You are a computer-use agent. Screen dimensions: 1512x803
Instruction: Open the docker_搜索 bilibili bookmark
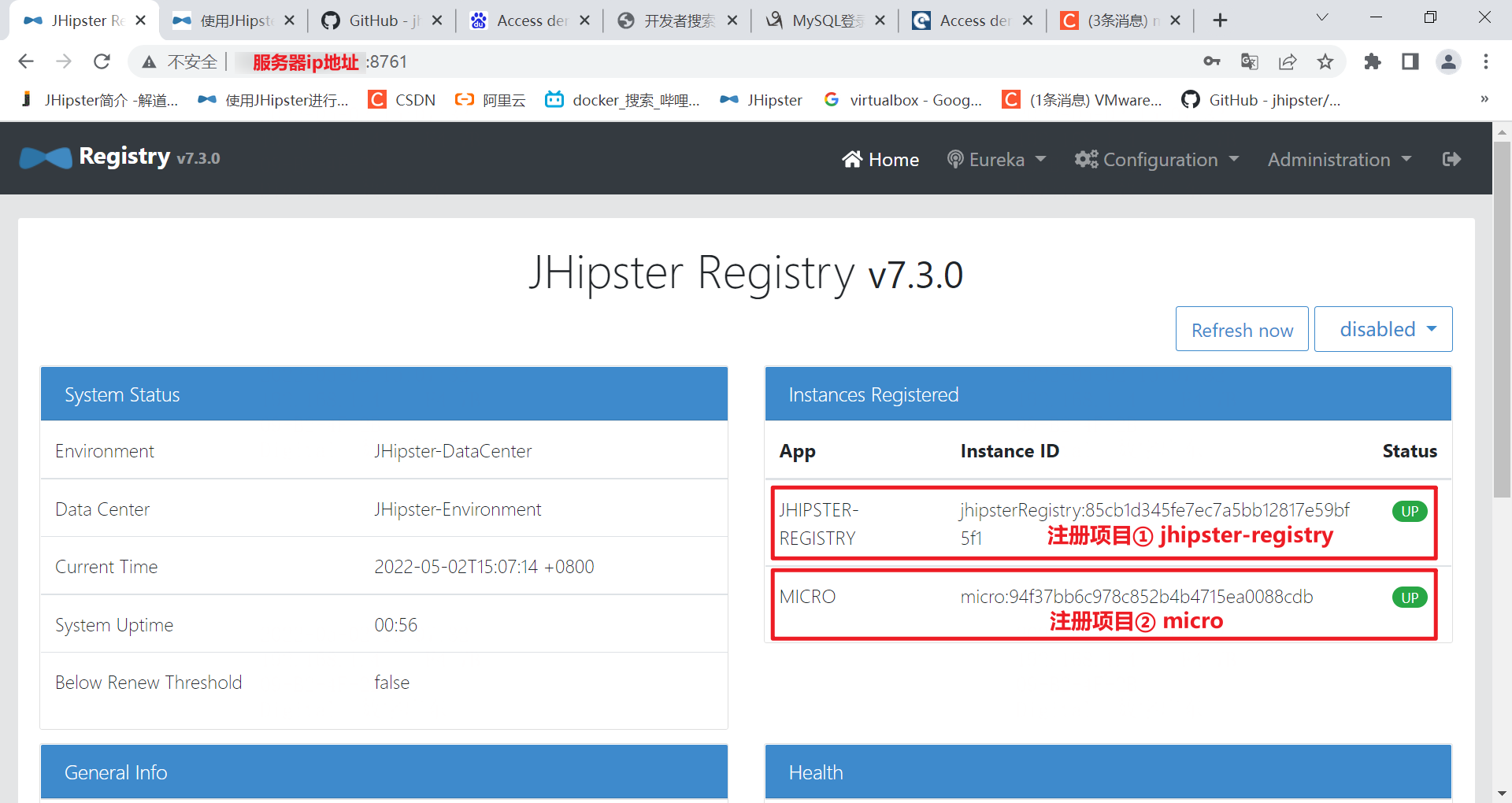(x=623, y=100)
